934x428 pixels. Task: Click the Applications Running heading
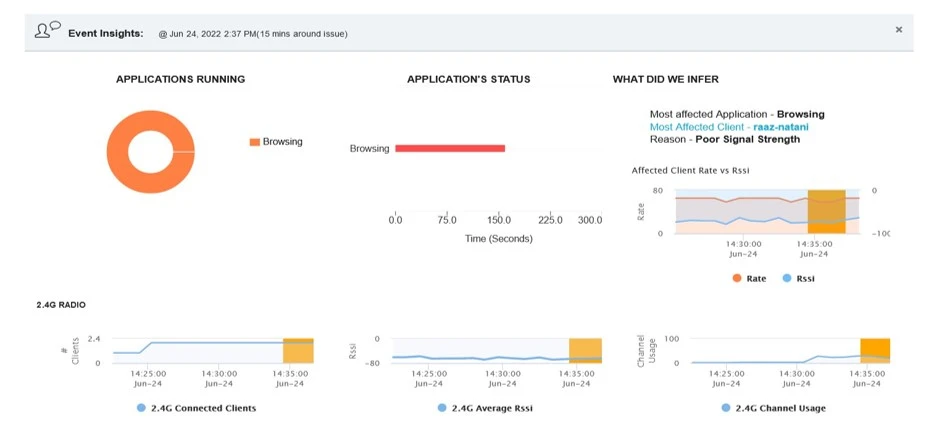[x=180, y=79]
